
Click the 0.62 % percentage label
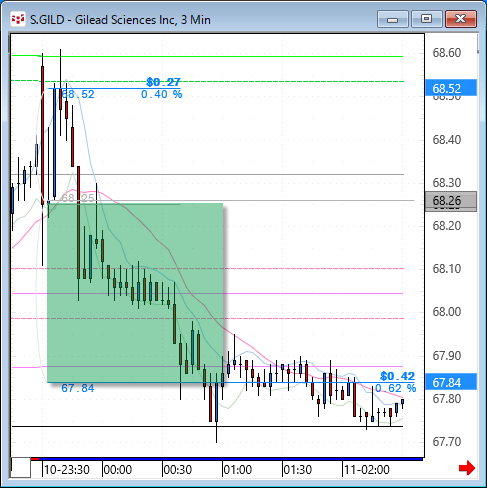tap(395, 388)
